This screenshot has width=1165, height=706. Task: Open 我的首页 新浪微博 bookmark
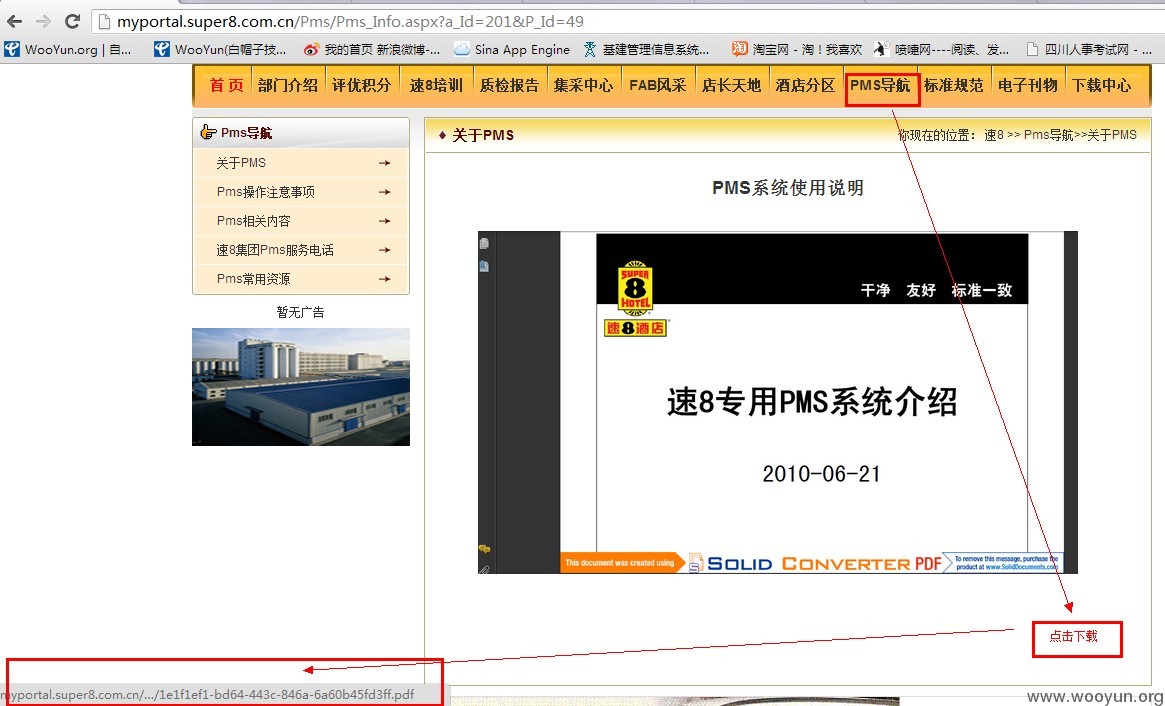click(371, 50)
